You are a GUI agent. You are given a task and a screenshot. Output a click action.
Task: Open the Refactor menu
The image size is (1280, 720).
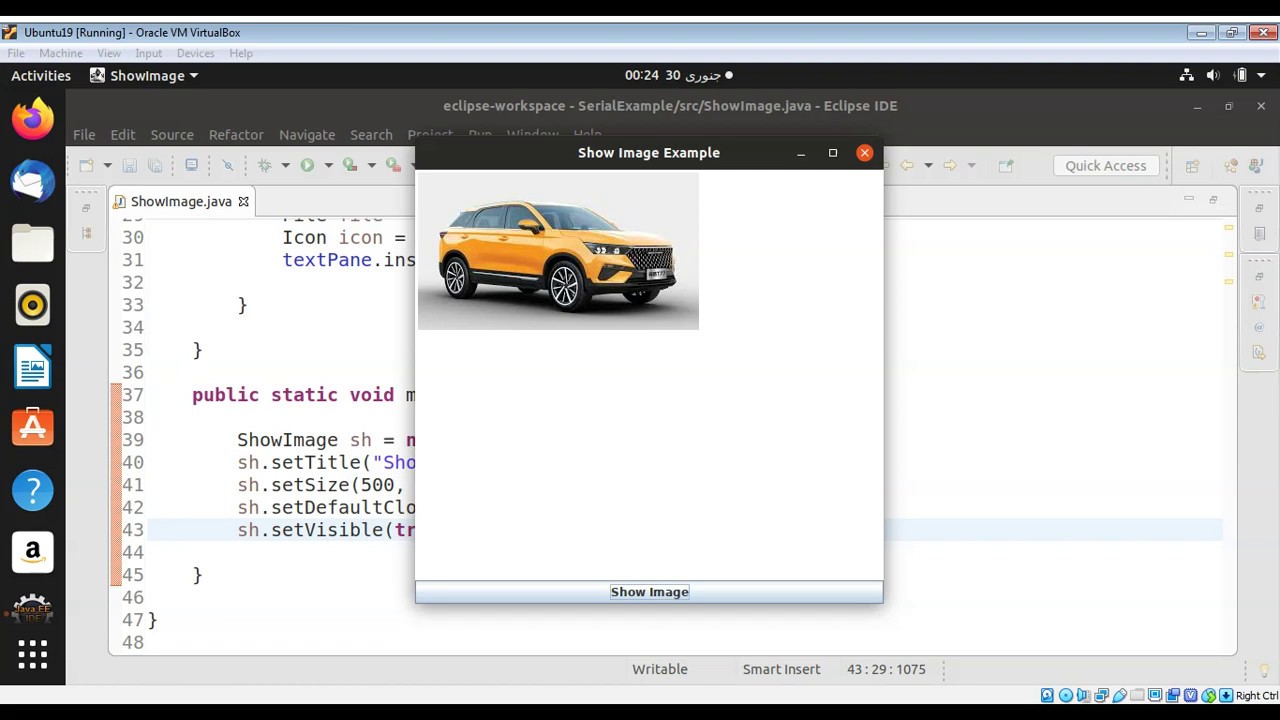point(236,134)
